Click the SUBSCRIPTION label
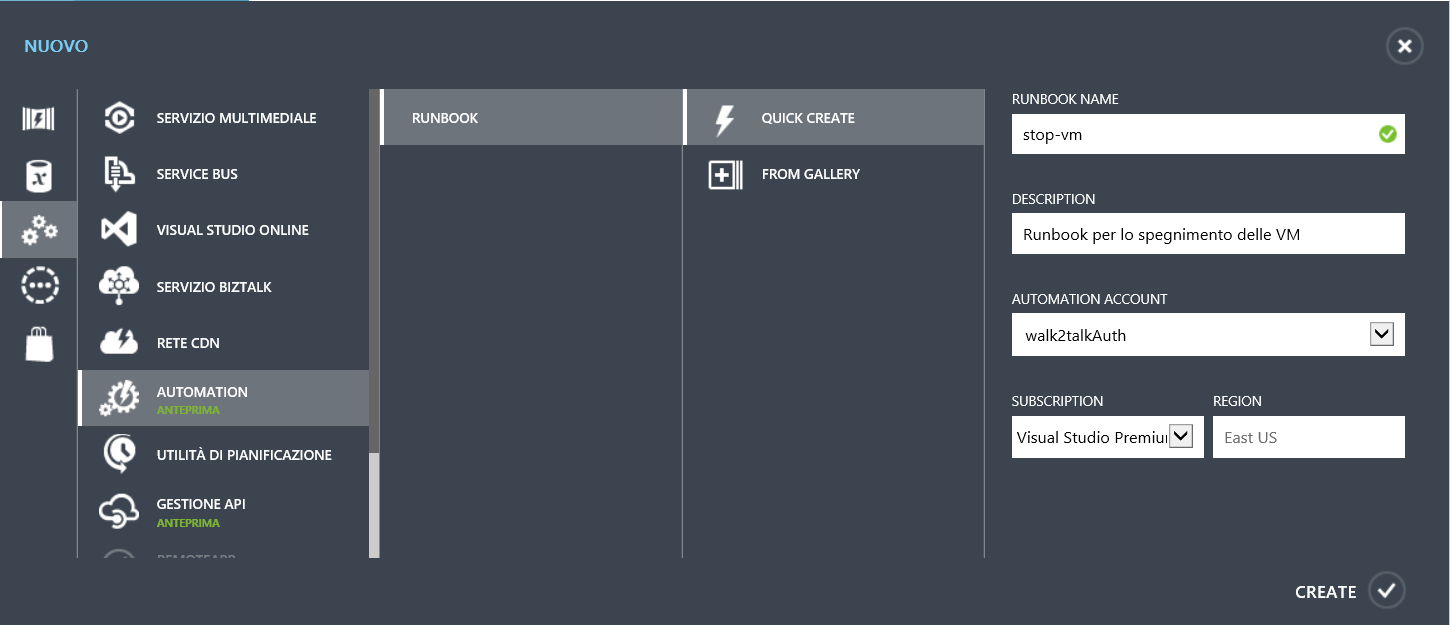 [x=1058, y=401]
